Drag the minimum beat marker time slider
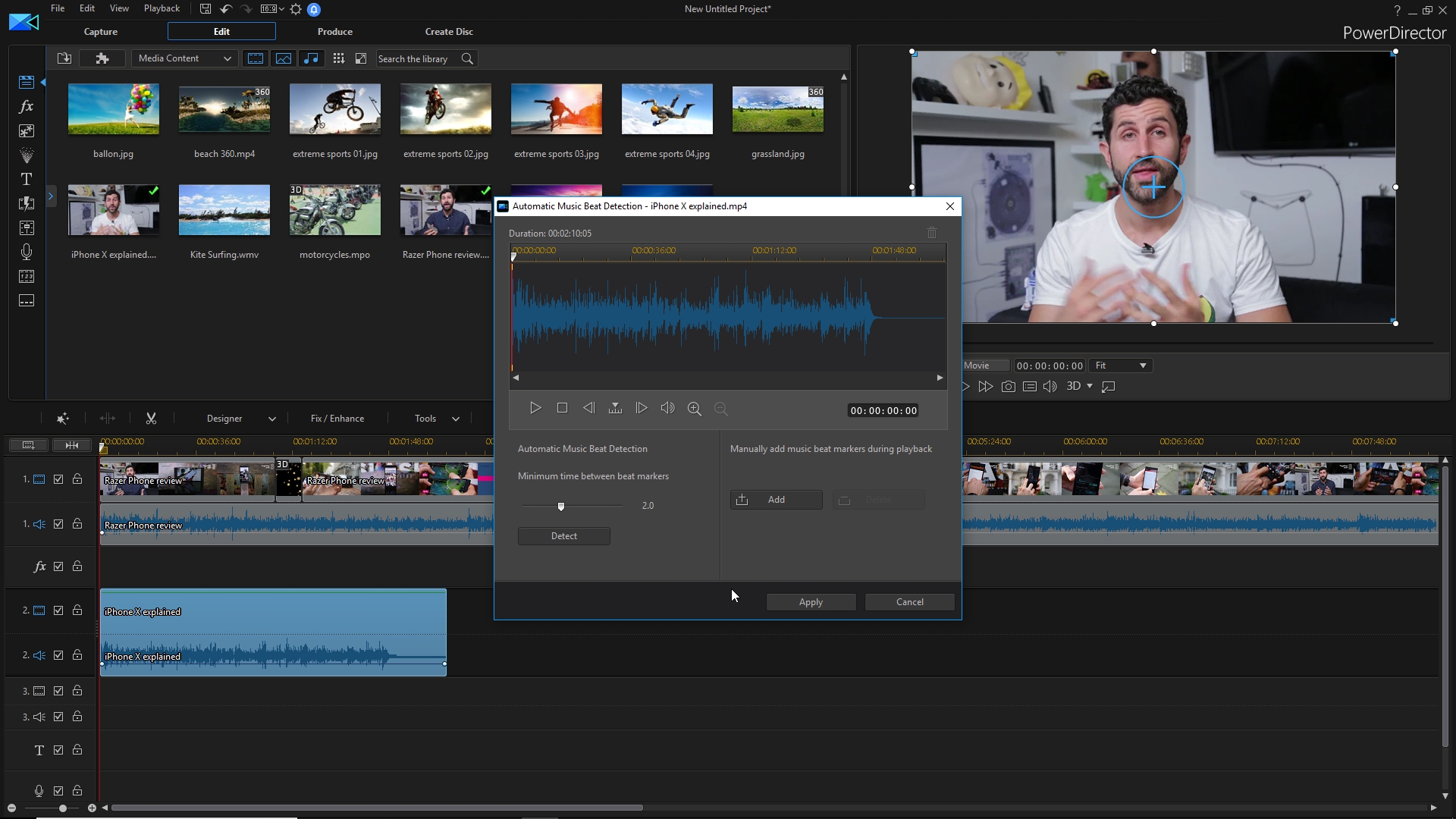 click(x=561, y=505)
